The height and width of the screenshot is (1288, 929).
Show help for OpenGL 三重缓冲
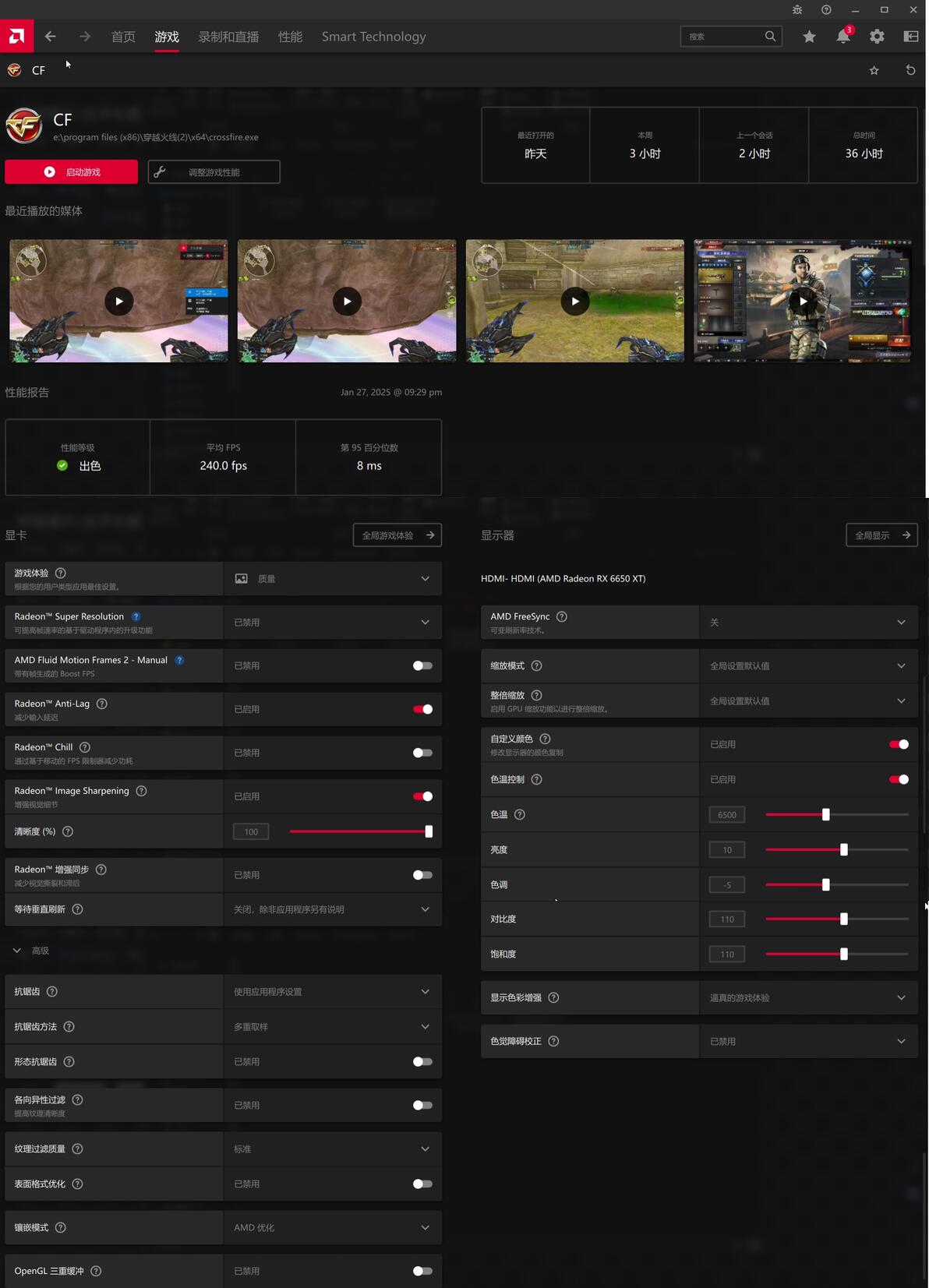[x=96, y=1271]
